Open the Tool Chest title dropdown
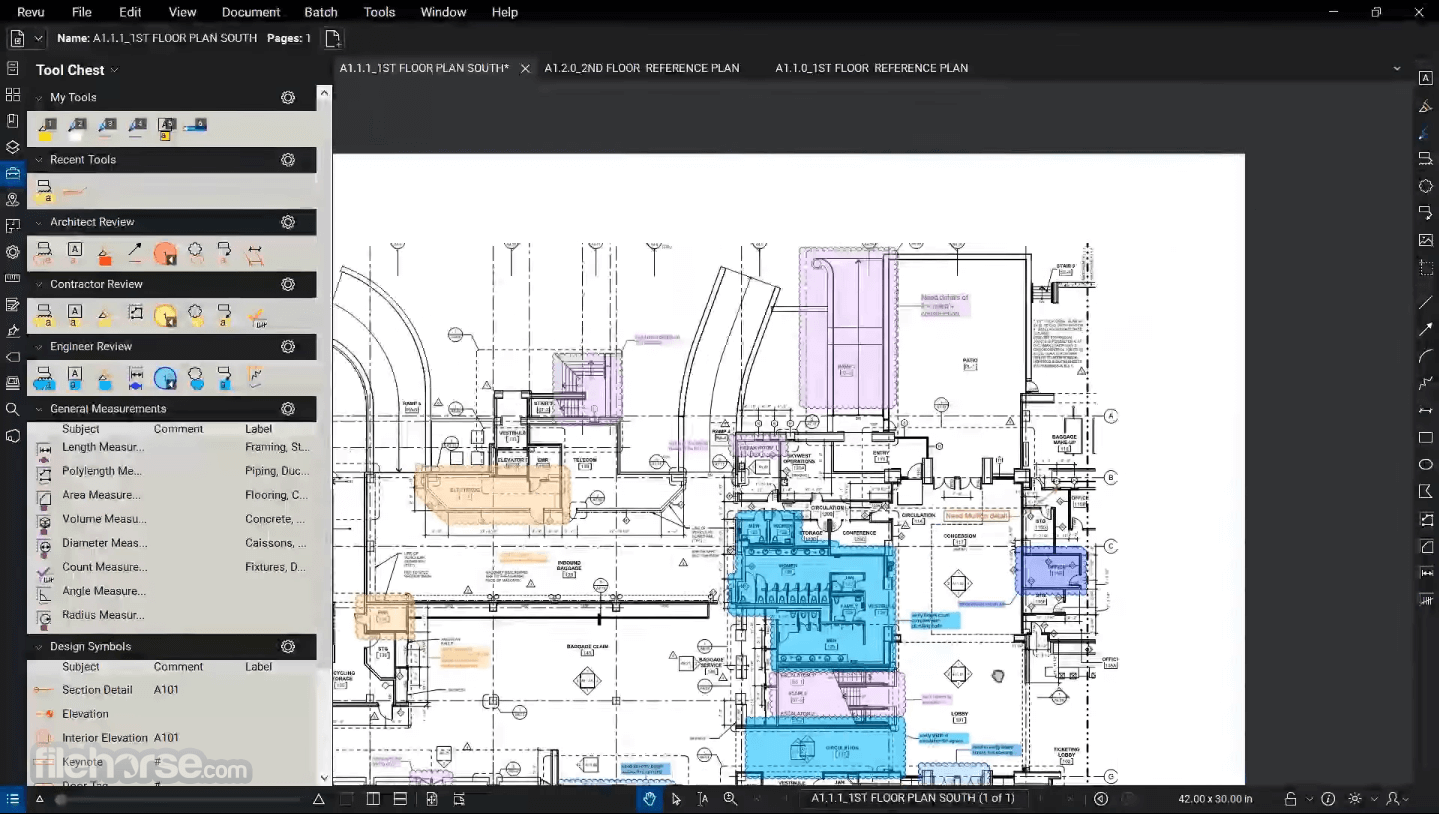This screenshot has width=1439, height=814. (115, 70)
